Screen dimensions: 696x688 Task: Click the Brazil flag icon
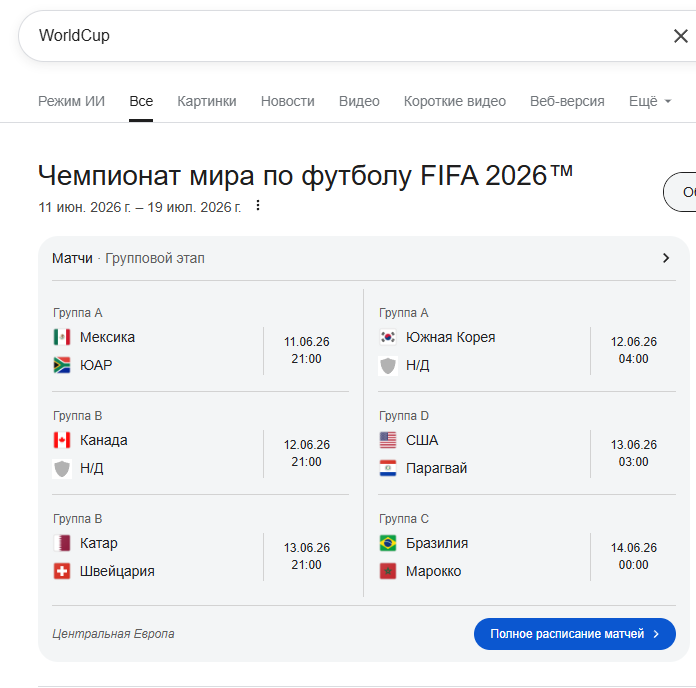388,543
